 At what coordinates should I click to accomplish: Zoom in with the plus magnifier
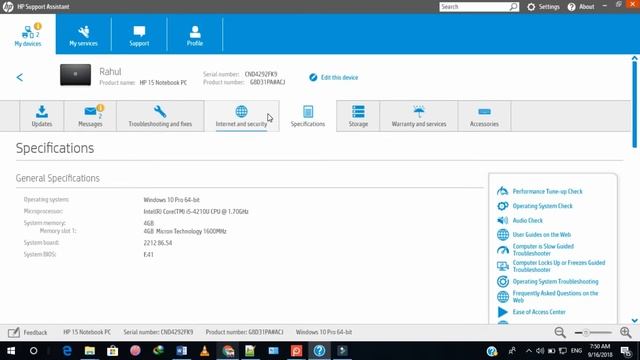(626, 332)
